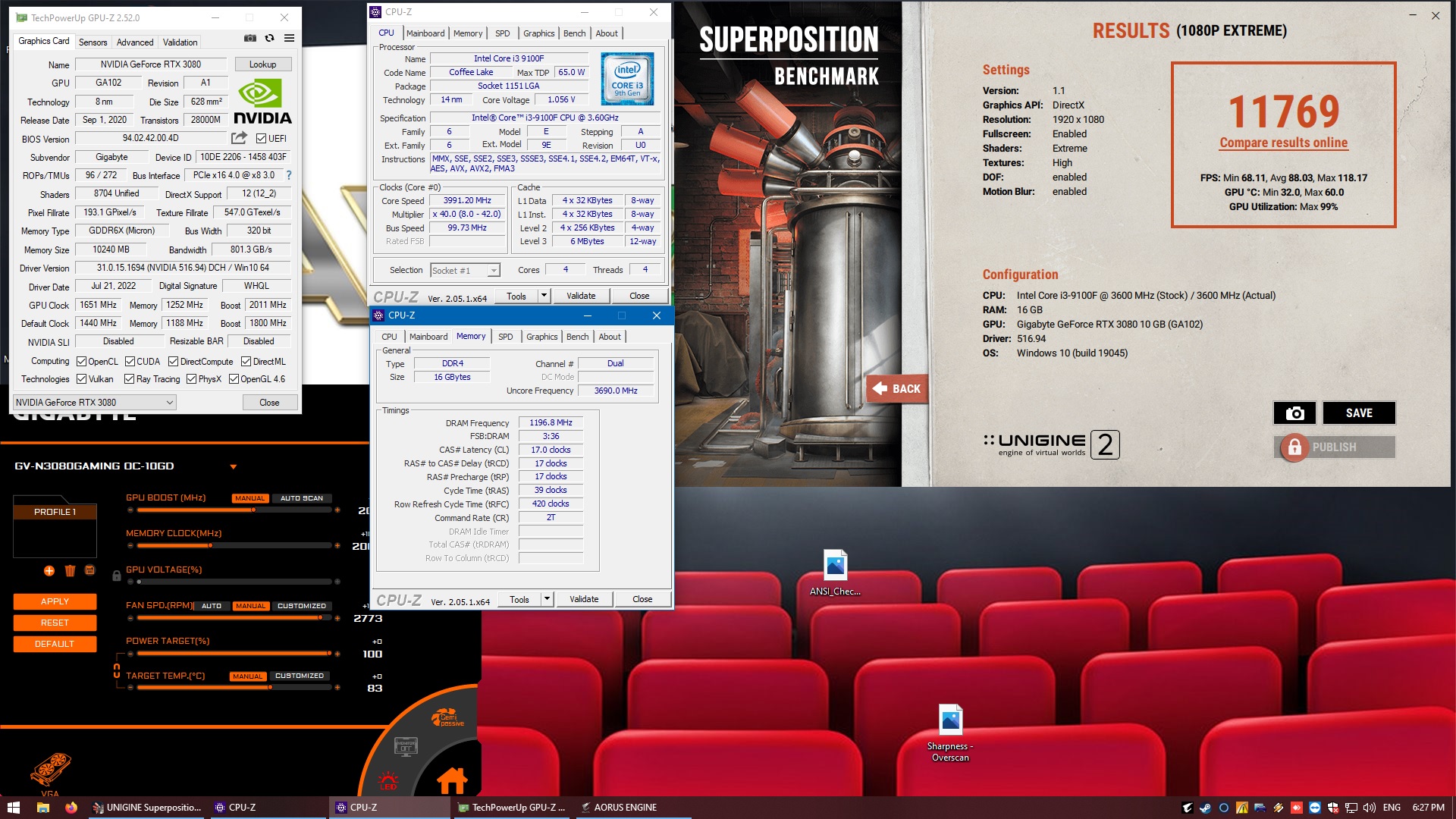Image resolution: width=1456 pixels, height=819 pixels.
Task: Toggle the OpenGL 4.6 checkbox
Action: click(x=234, y=379)
